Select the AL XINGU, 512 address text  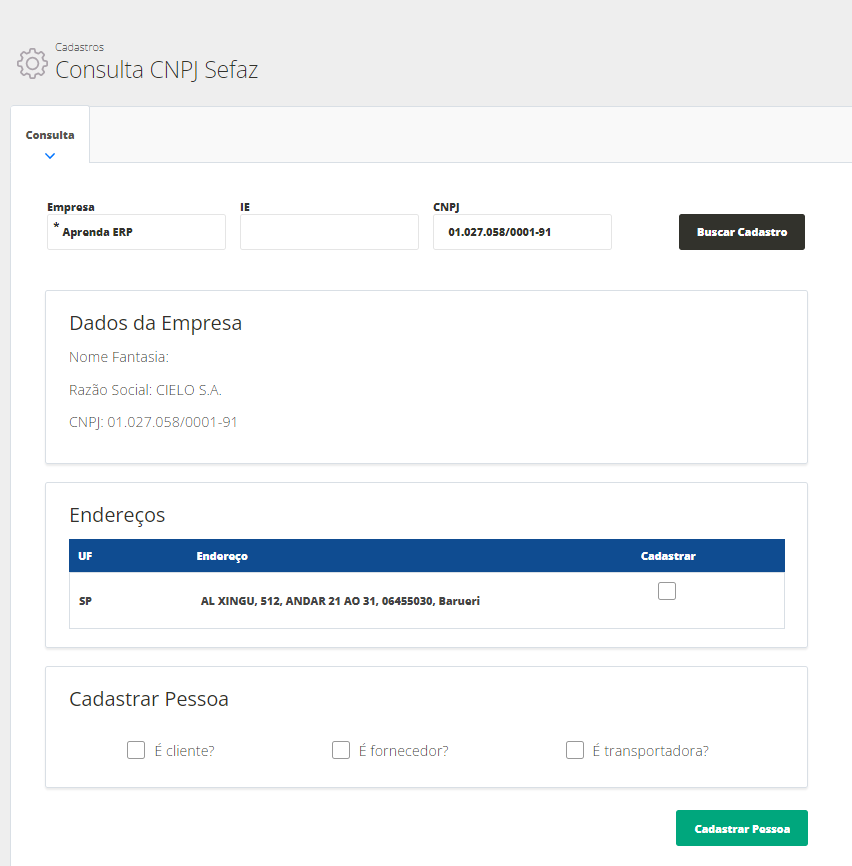(340, 602)
